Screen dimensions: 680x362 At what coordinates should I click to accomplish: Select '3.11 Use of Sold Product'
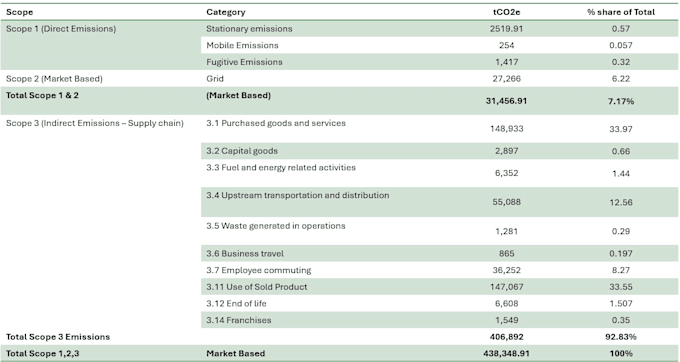tap(257, 287)
